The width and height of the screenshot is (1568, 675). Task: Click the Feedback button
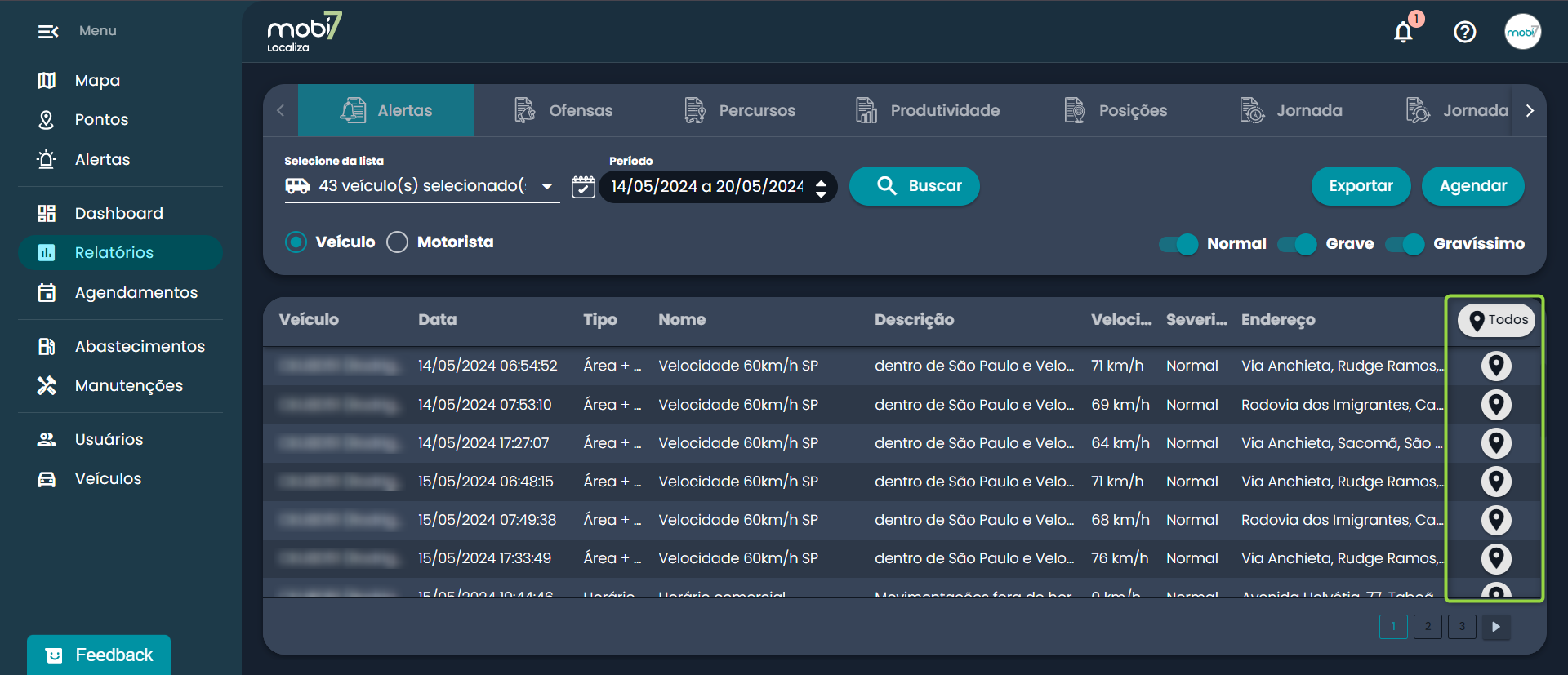pos(99,655)
